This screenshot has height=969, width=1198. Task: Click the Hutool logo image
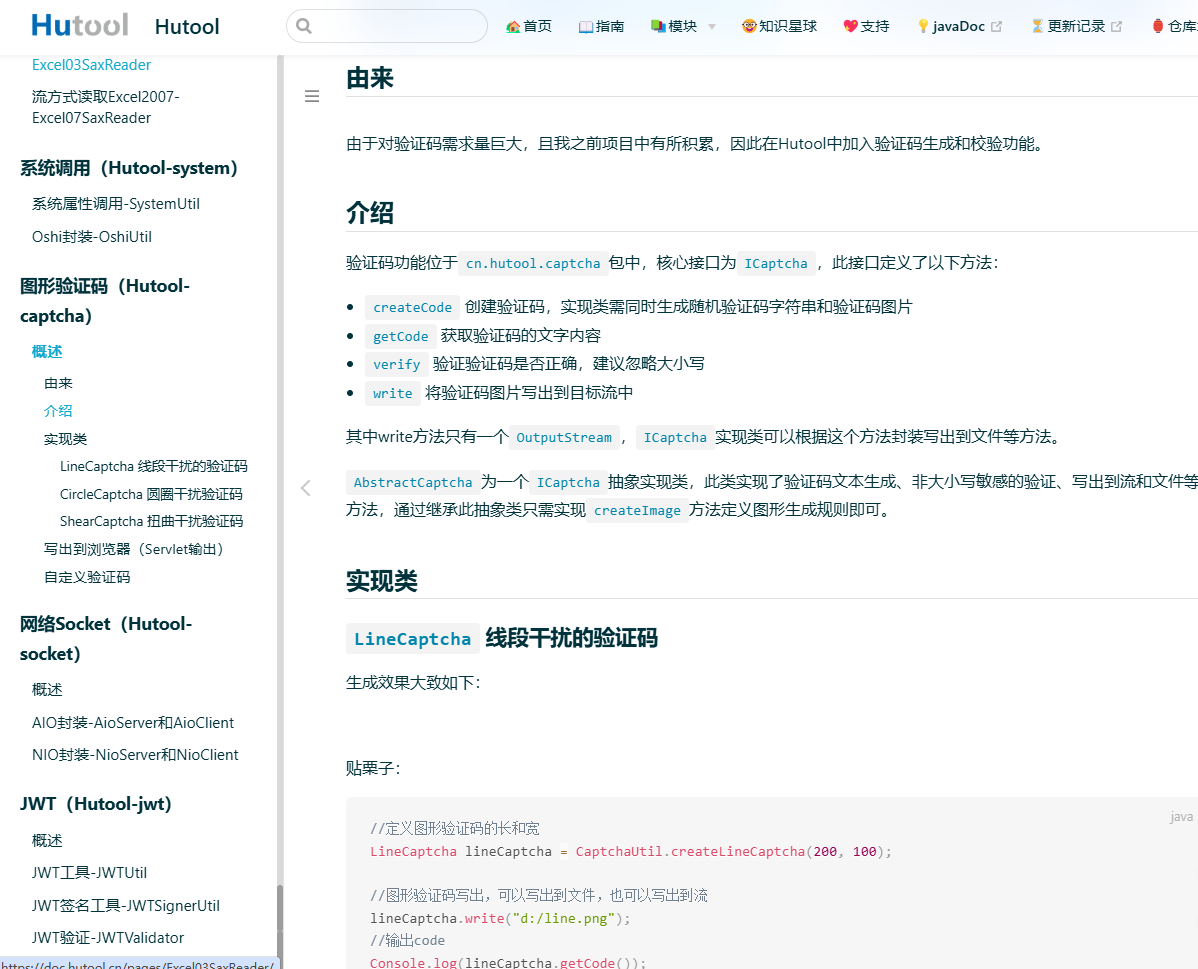tap(79, 25)
